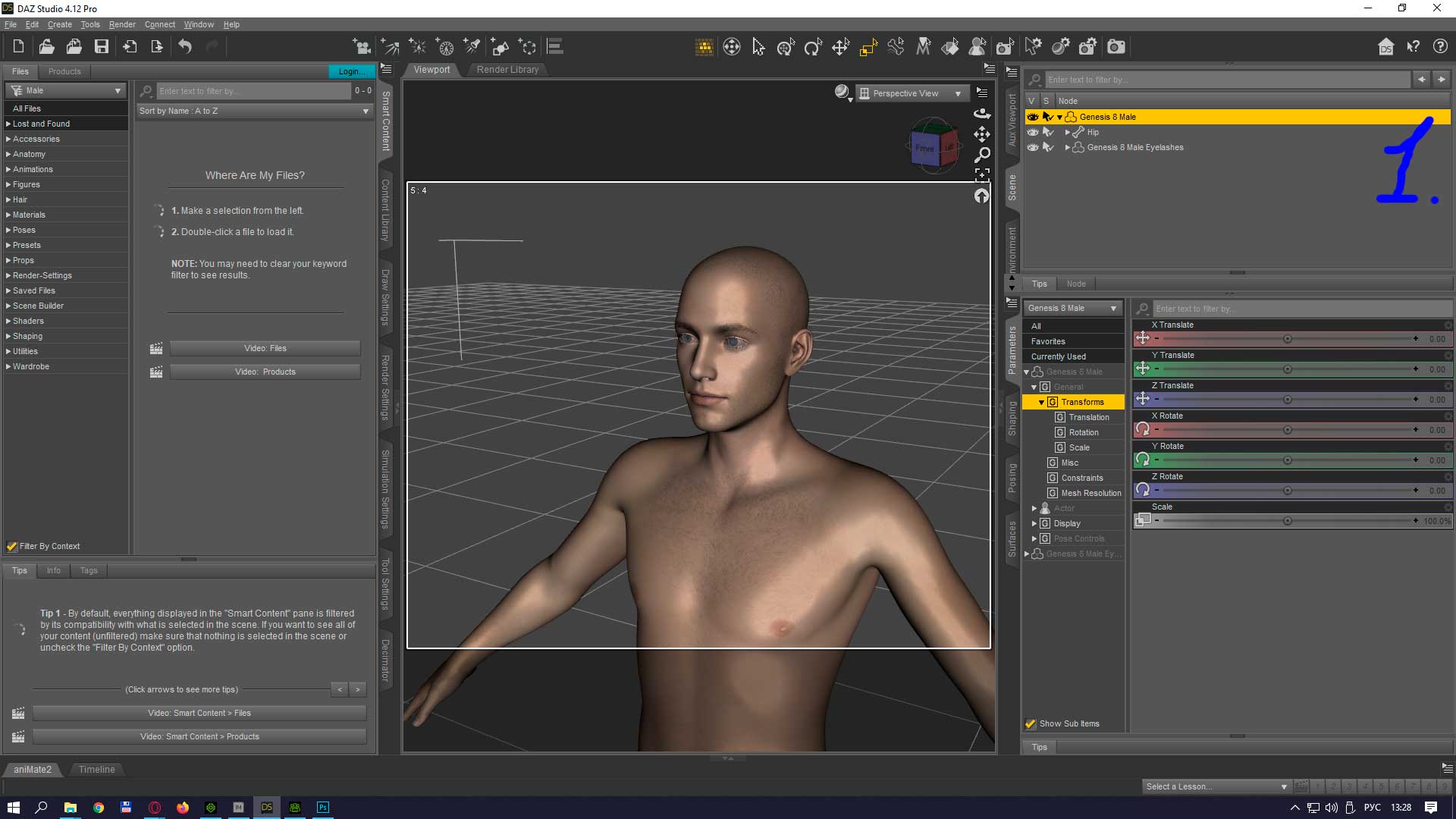
Task: Switch to Render Library tab
Action: click(507, 69)
